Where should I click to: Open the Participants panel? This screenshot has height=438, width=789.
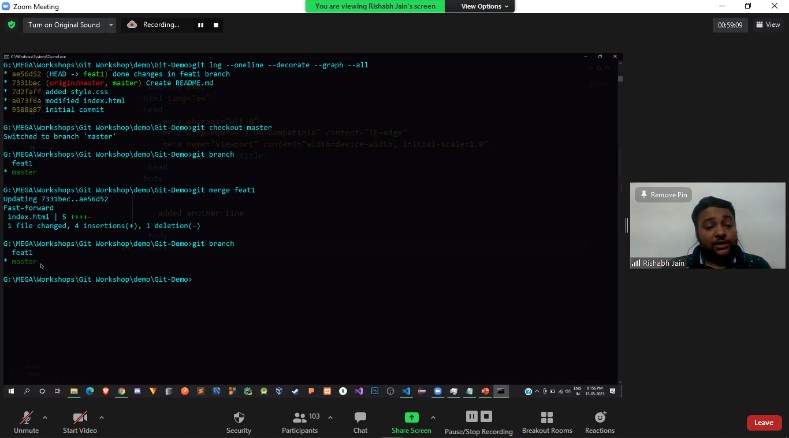pyautogui.click(x=298, y=417)
